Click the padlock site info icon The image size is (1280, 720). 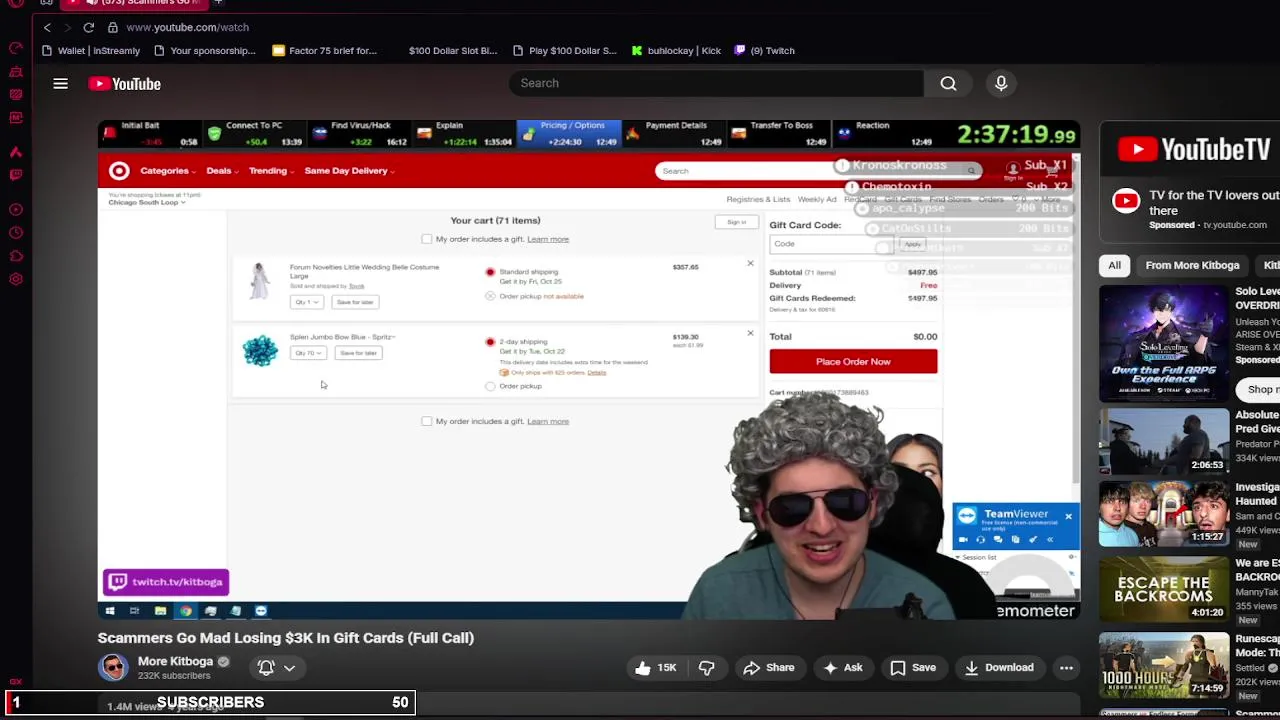pos(113,27)
